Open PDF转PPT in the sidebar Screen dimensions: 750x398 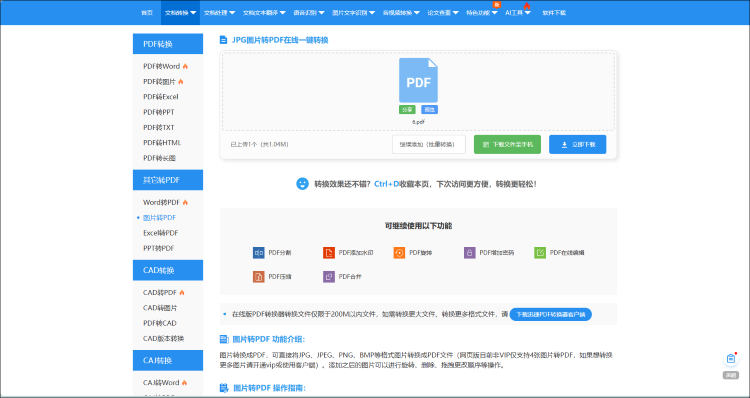[x=159, y=112]
